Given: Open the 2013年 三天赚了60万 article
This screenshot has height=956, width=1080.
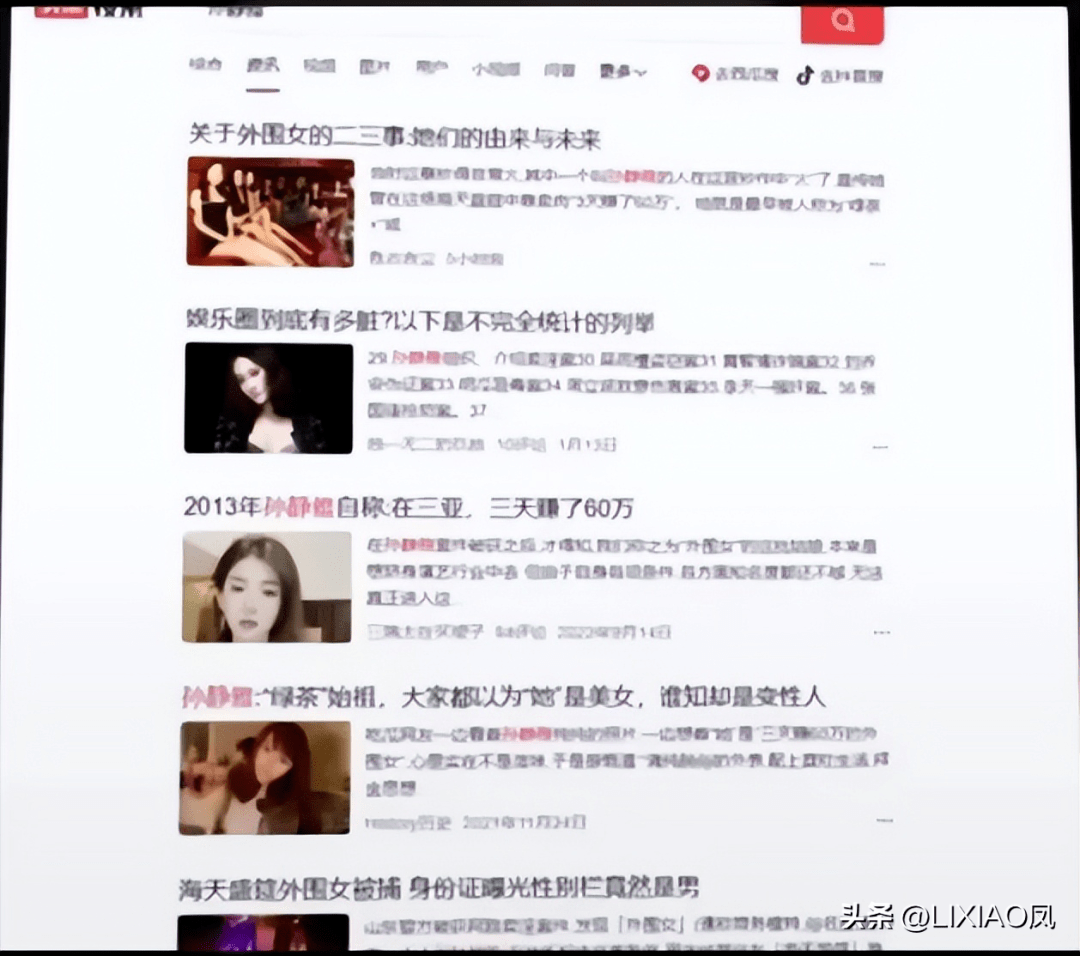Looking at the screenshot, I should click(408, 508).
